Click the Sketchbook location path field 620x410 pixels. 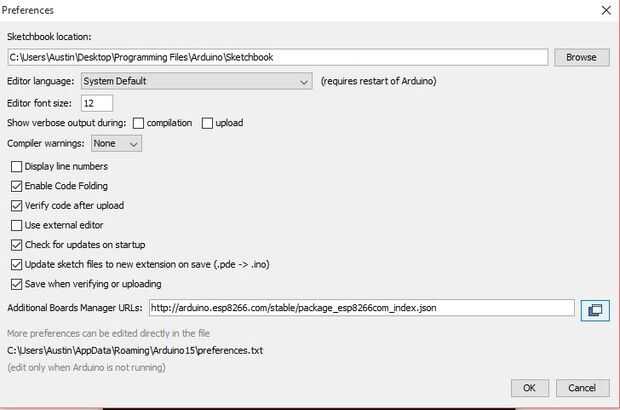tap(277, 57)
